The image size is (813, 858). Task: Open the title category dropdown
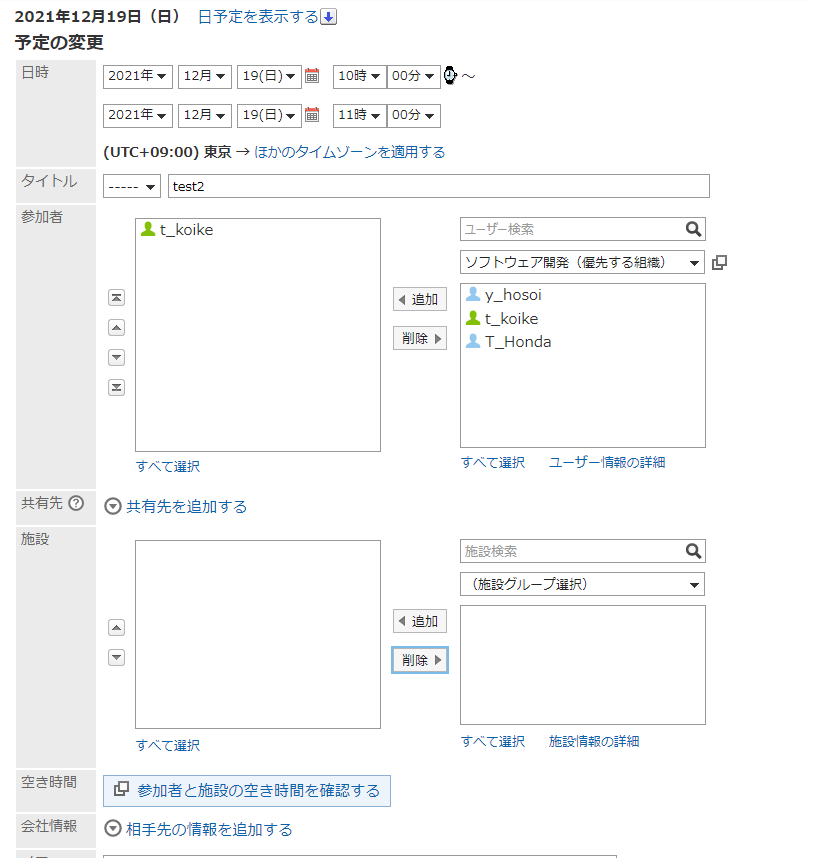click(x=131, y=187)
